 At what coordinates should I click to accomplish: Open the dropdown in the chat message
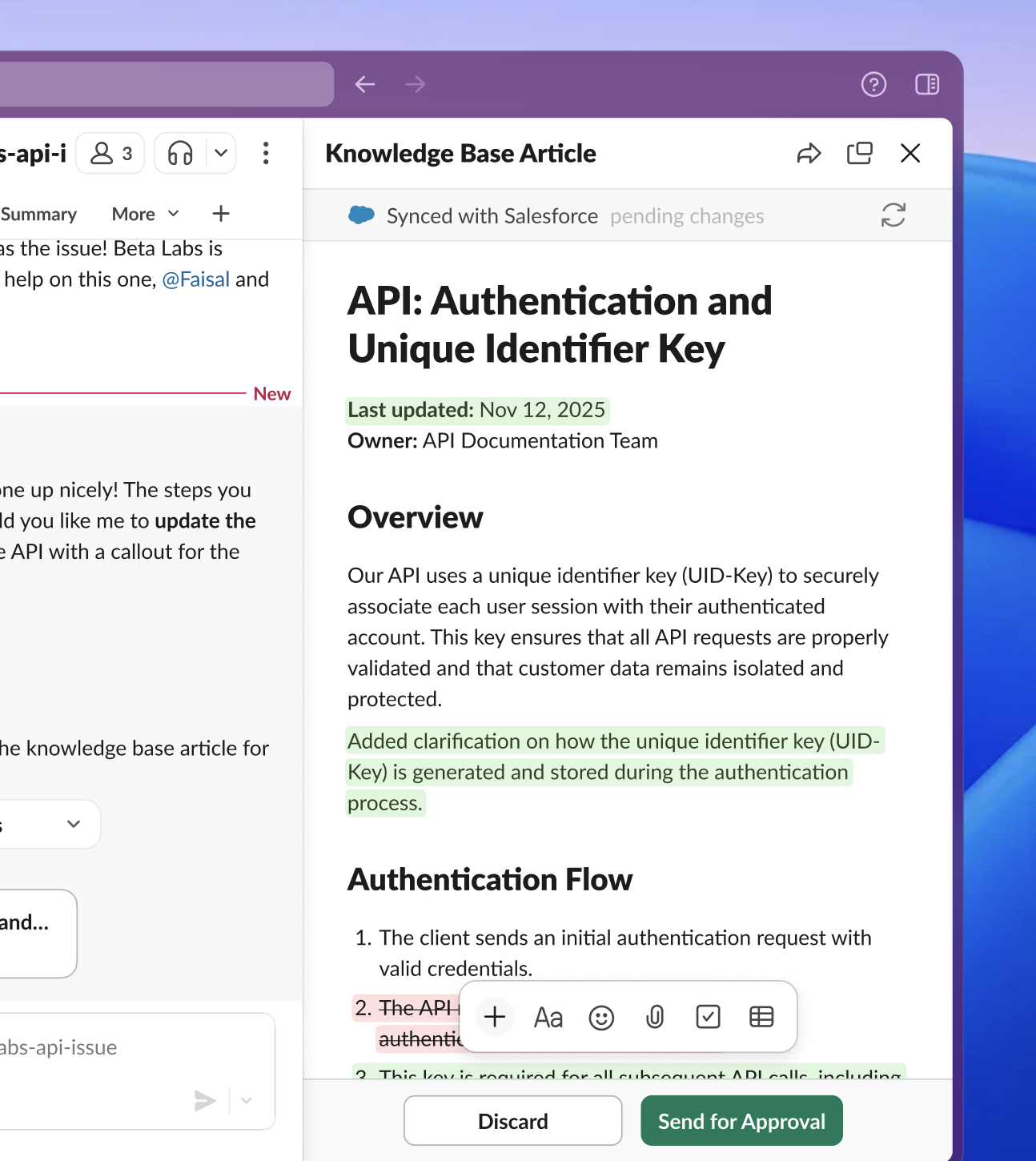50,824
